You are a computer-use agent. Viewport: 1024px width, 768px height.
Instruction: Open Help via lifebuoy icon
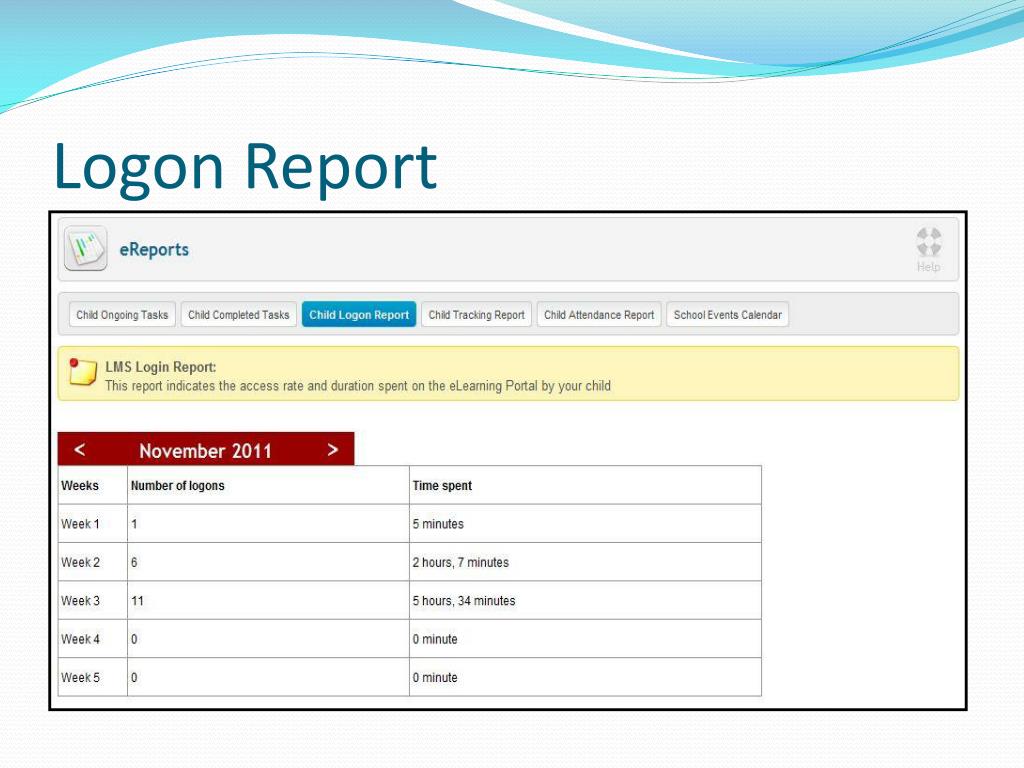929,249
